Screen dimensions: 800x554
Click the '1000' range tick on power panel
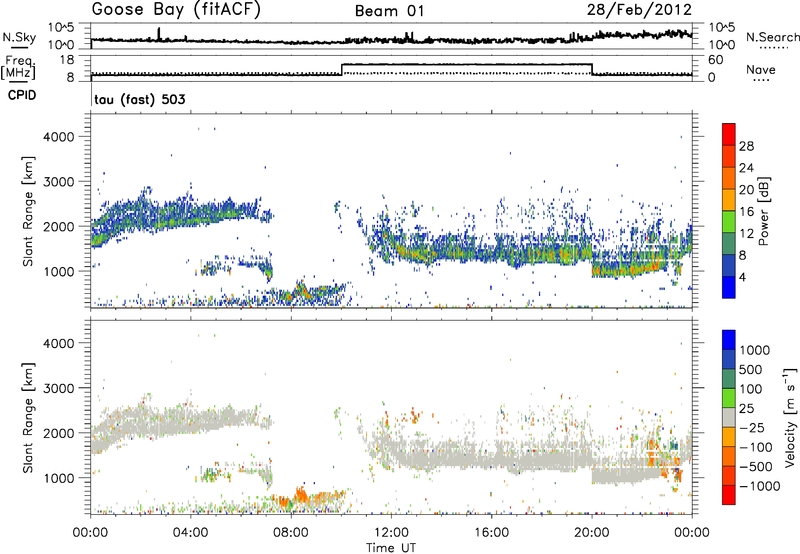58,271
